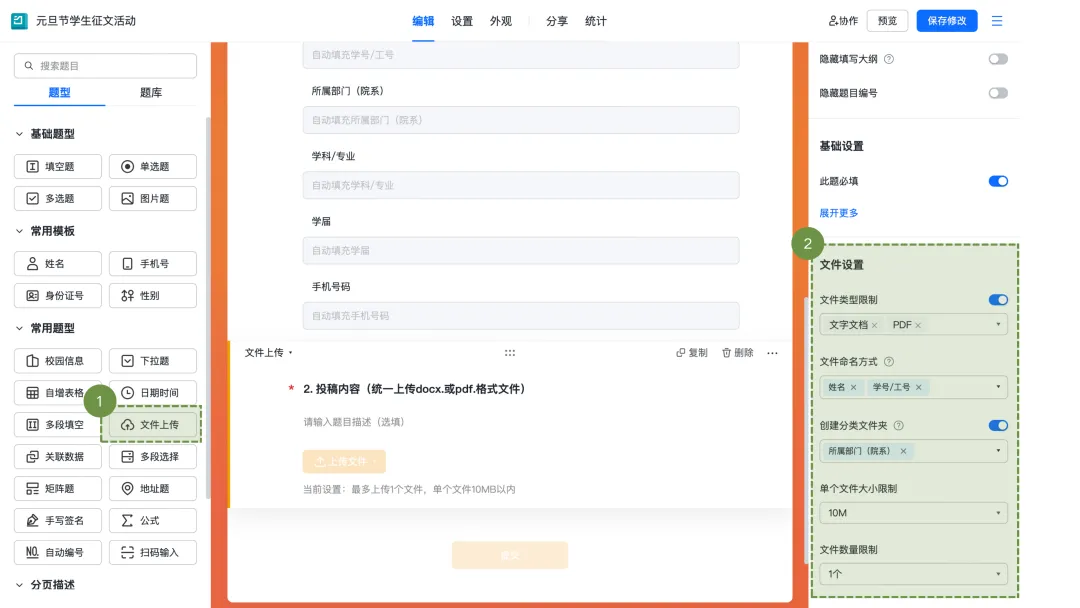
Task: Add the 校园信息 question
Action: tap(58, 361)
